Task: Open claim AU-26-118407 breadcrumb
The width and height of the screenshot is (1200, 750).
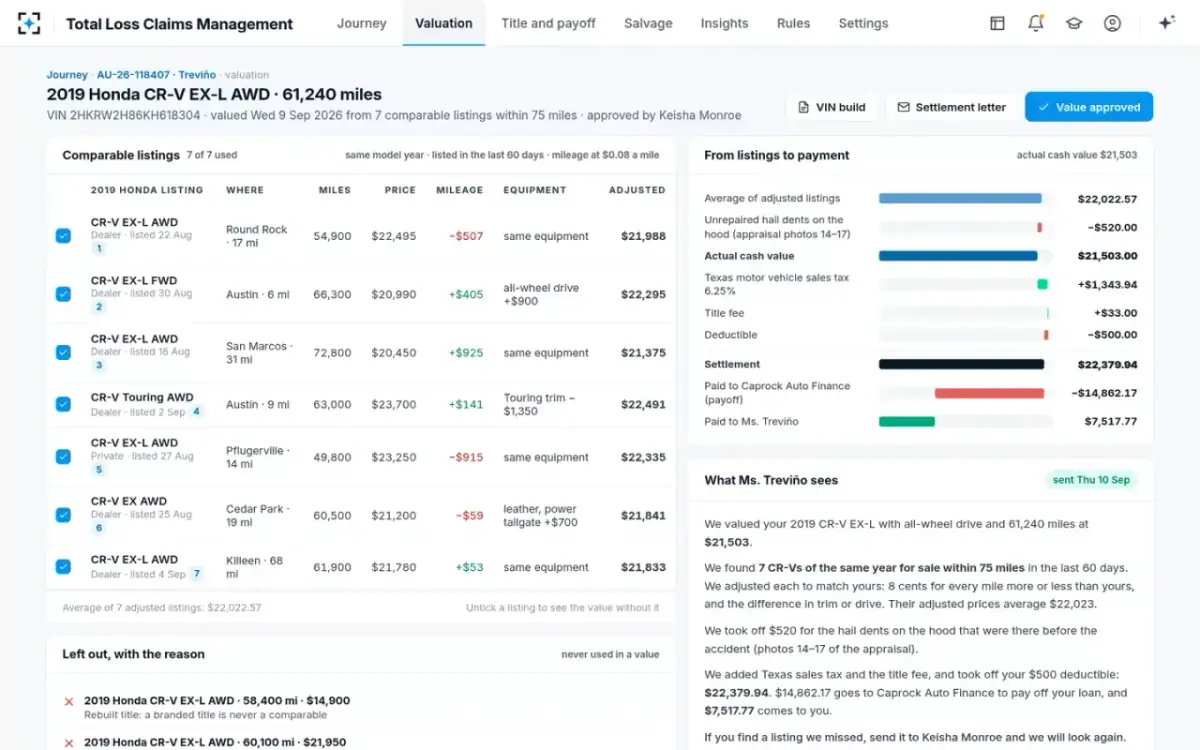Action: (x=133, y=75)
